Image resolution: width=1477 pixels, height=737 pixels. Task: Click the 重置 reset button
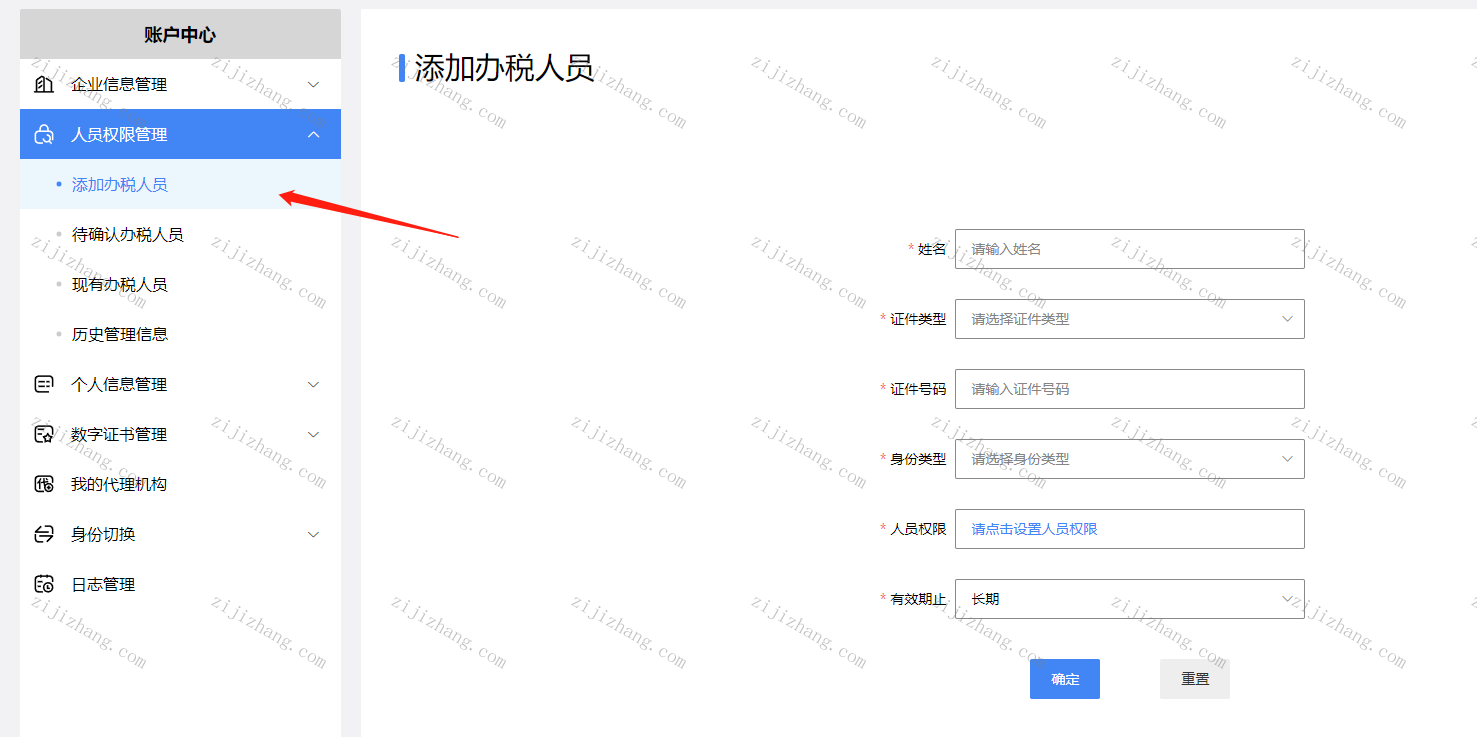click(1195, 679)
